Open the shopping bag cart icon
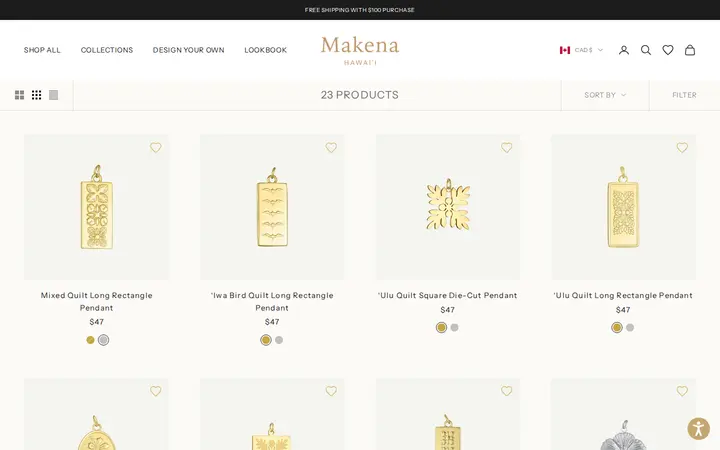Viewport: 720px width, 450px height. coord(690,50)
